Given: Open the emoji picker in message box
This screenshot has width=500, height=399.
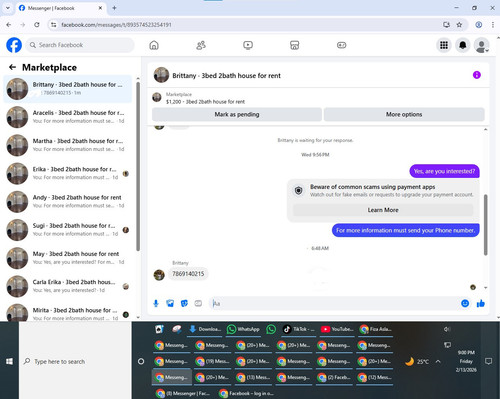Looking at the screenshot, I should [465, 303].
